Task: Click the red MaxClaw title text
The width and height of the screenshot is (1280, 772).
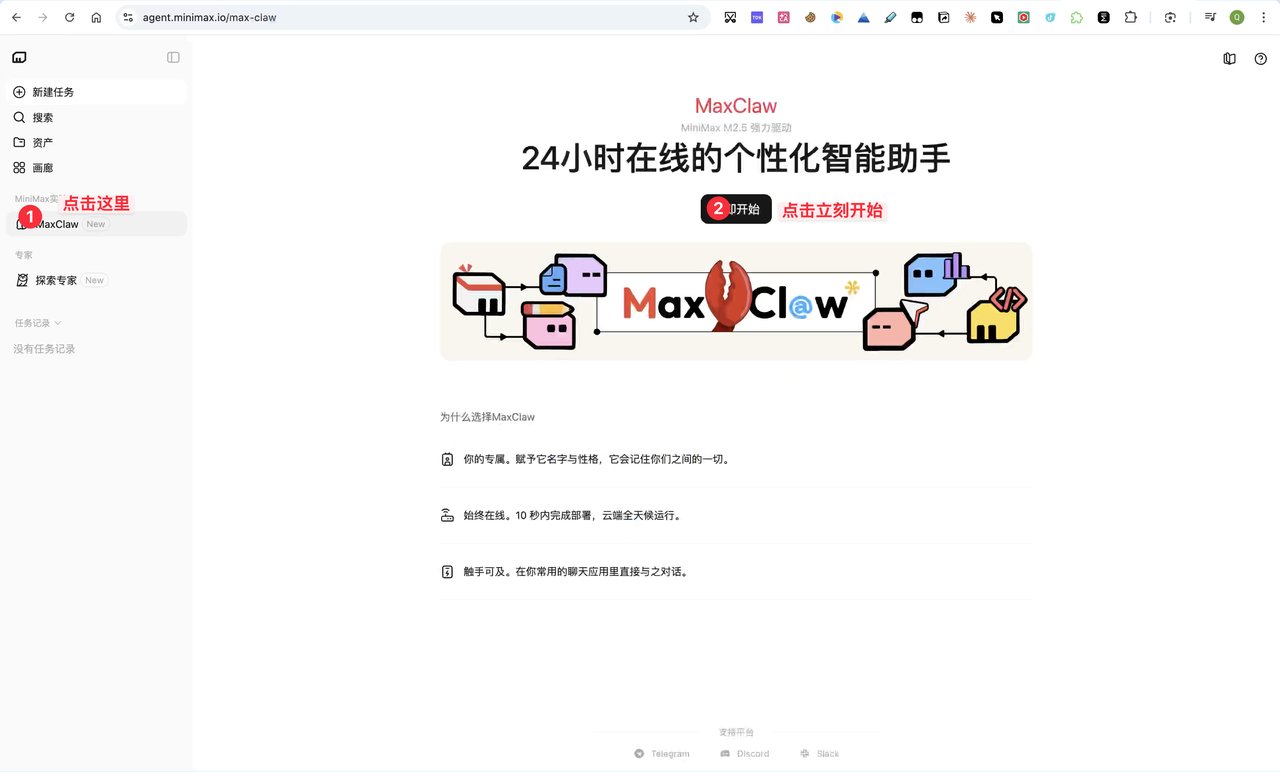Action: (x=736, y=106)
